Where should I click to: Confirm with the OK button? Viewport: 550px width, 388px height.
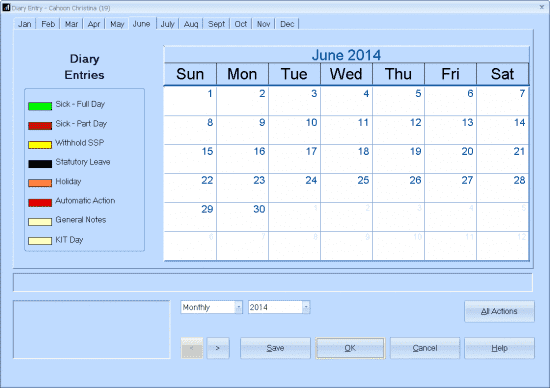(350, 348)
